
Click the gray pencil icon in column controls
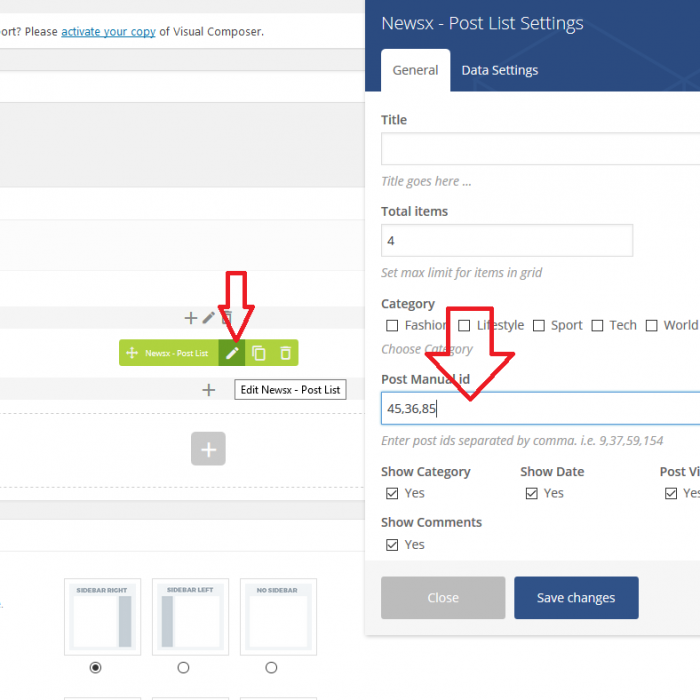pyautogui.click(x=208, y=318)
